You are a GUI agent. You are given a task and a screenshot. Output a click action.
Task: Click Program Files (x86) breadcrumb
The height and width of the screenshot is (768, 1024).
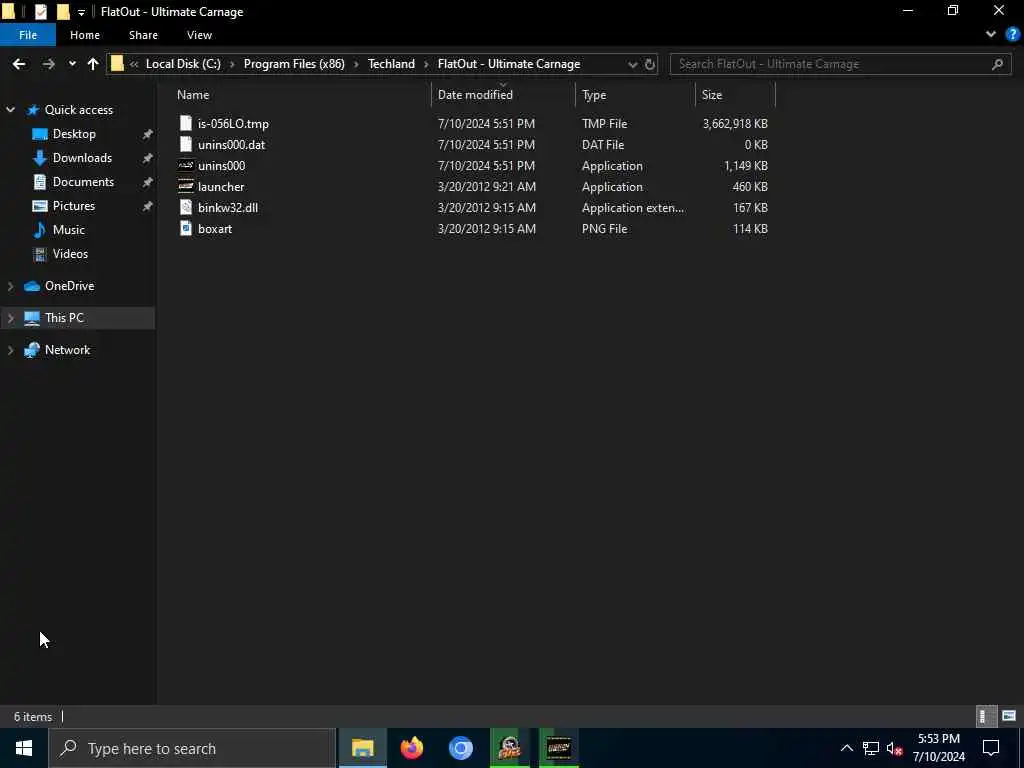[x=294, y=64]
